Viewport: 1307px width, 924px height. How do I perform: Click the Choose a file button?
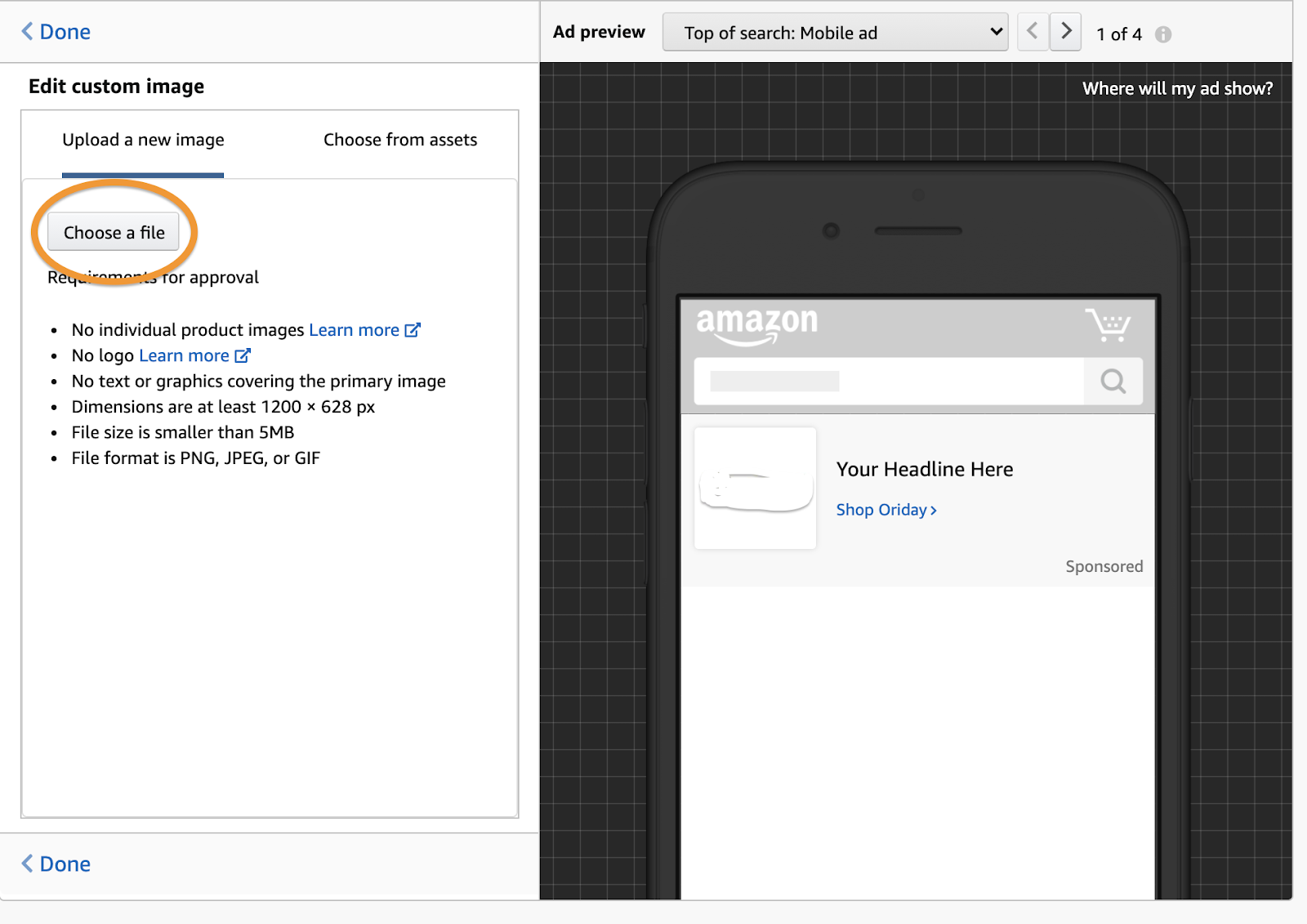(114, 232)
